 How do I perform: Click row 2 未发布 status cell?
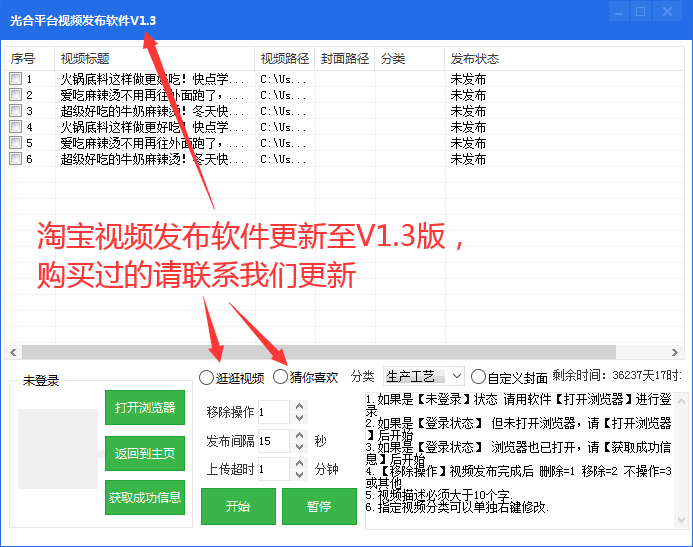468,95
